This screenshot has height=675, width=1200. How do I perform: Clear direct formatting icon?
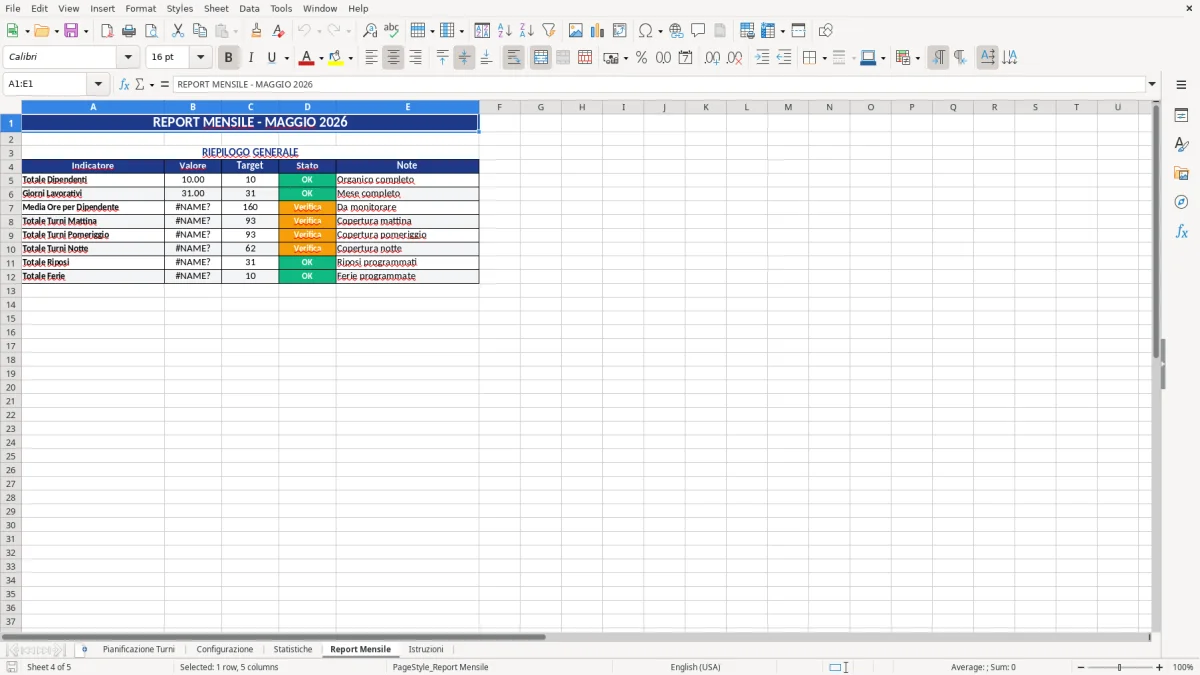point(278,31)
